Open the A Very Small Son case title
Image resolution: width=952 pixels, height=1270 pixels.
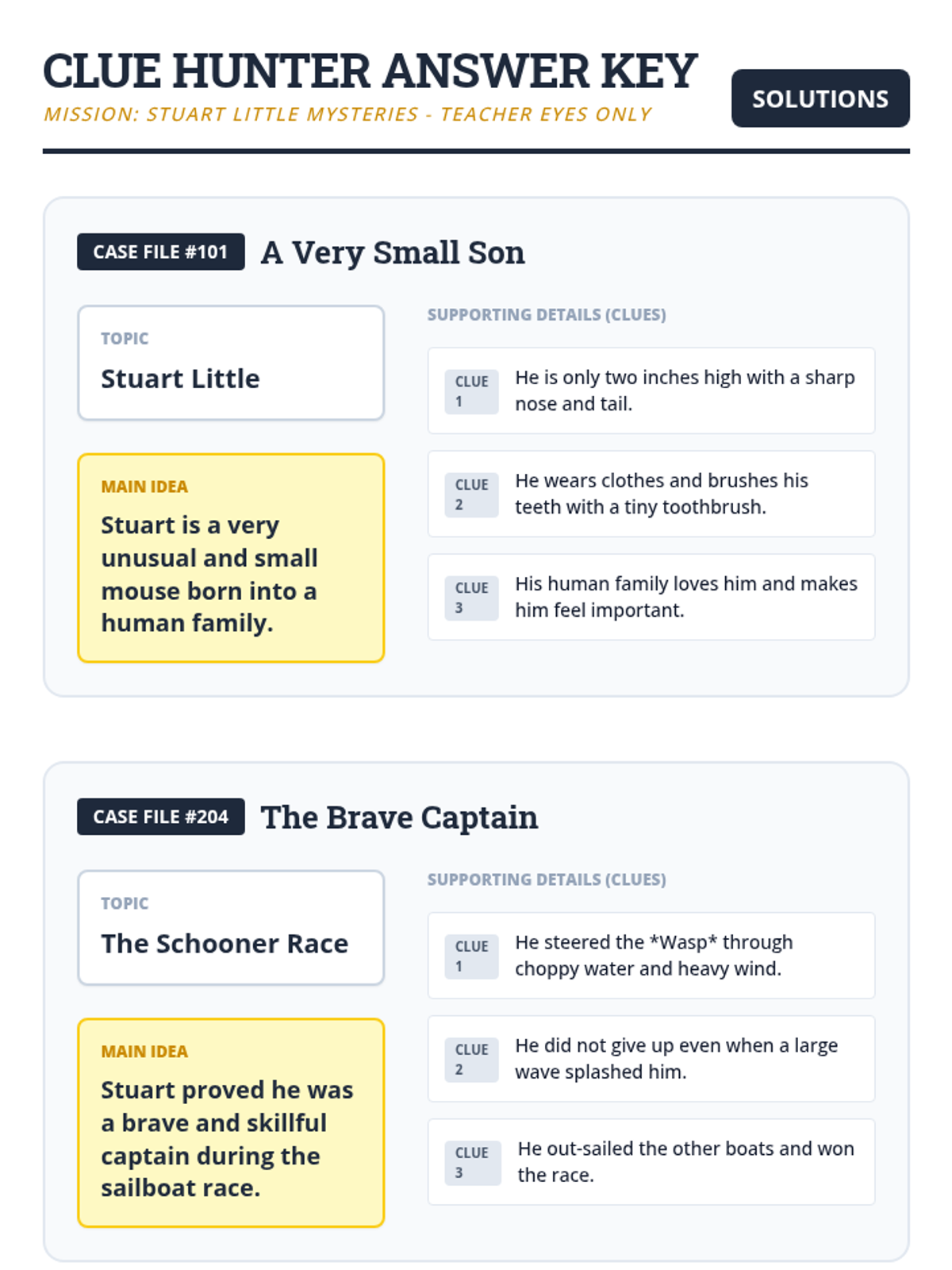pos(393,252)
